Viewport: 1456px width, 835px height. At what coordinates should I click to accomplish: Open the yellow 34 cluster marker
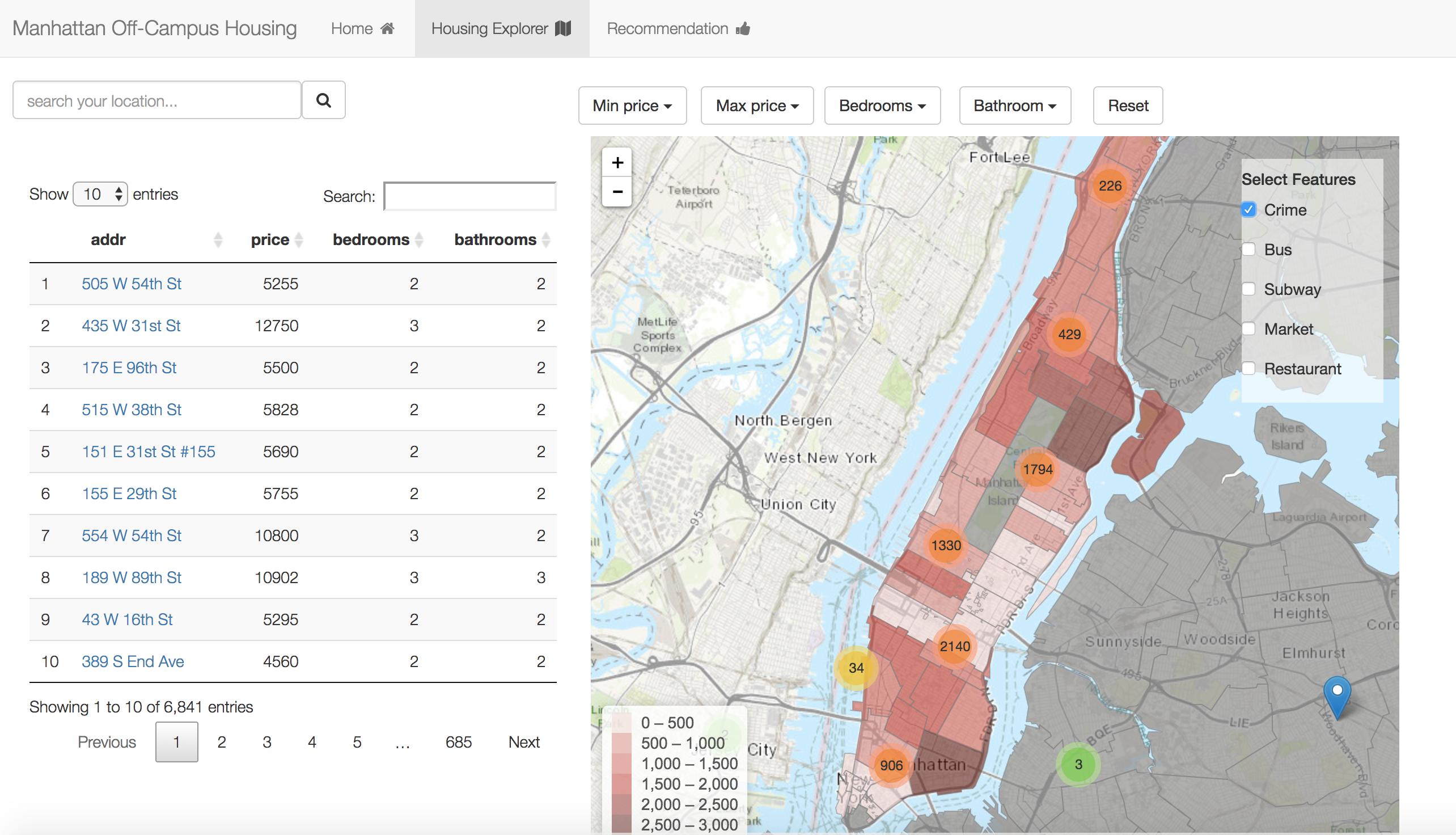coord(856,668)
